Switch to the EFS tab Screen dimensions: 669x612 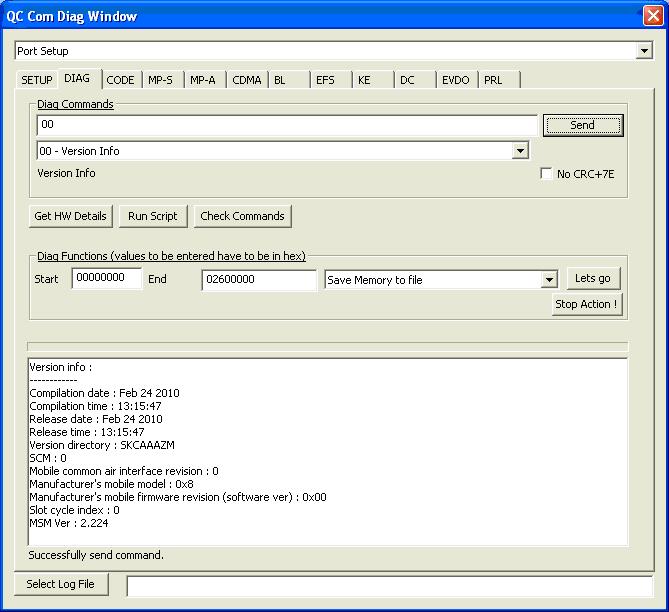pos(331,80)
